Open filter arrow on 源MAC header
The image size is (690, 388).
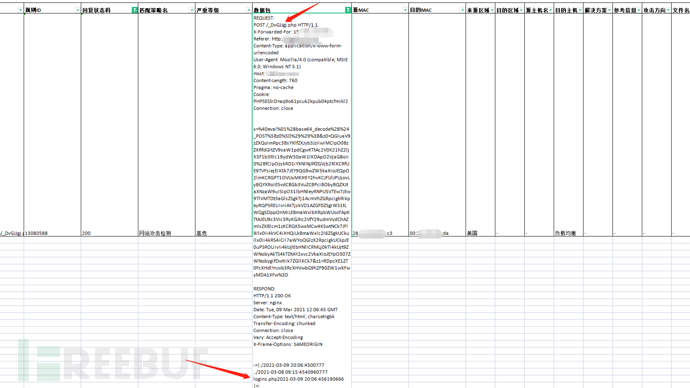pyautogui.click(x=405, y=10)
